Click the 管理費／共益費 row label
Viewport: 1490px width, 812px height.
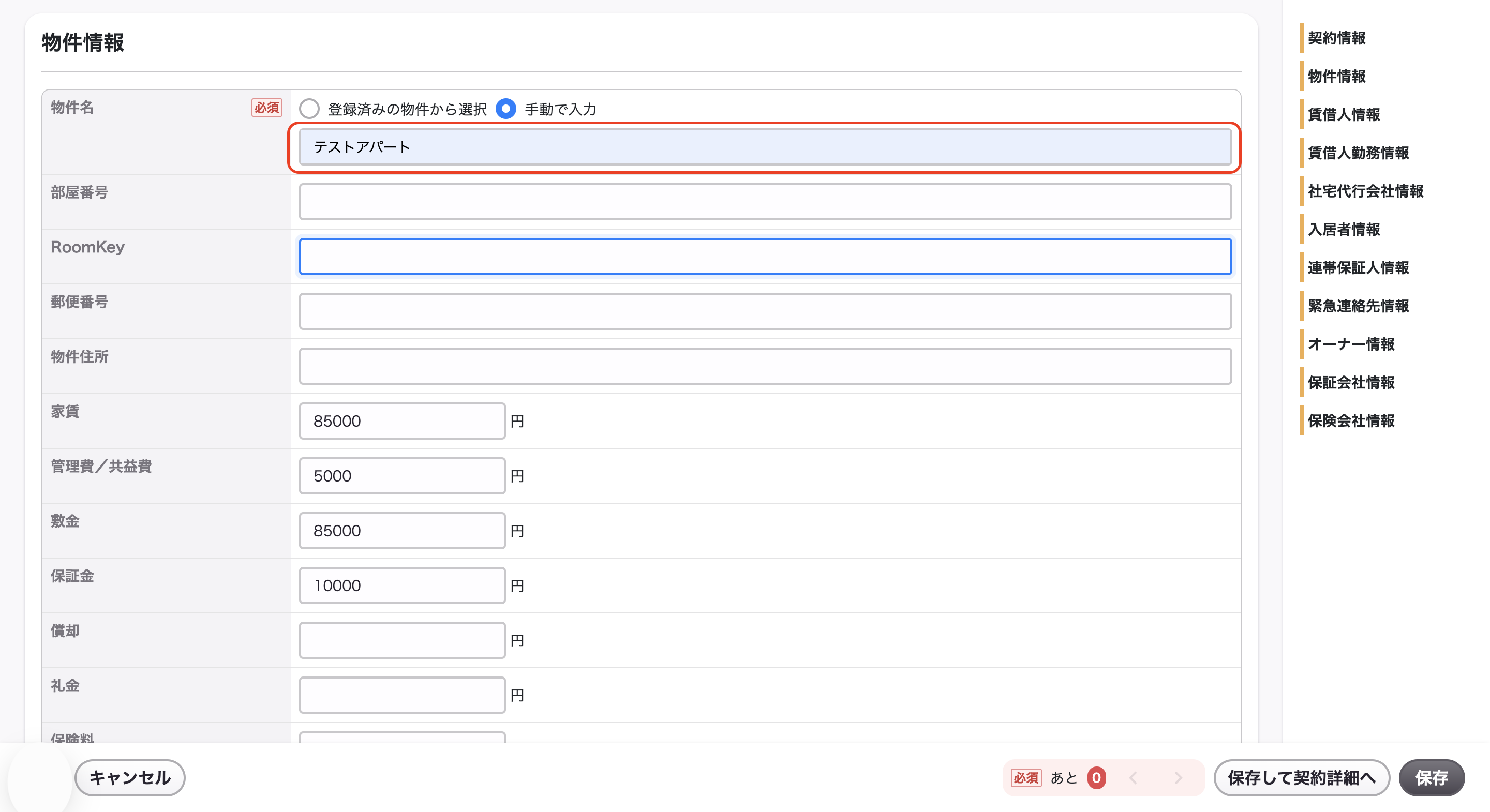point(101,466)
